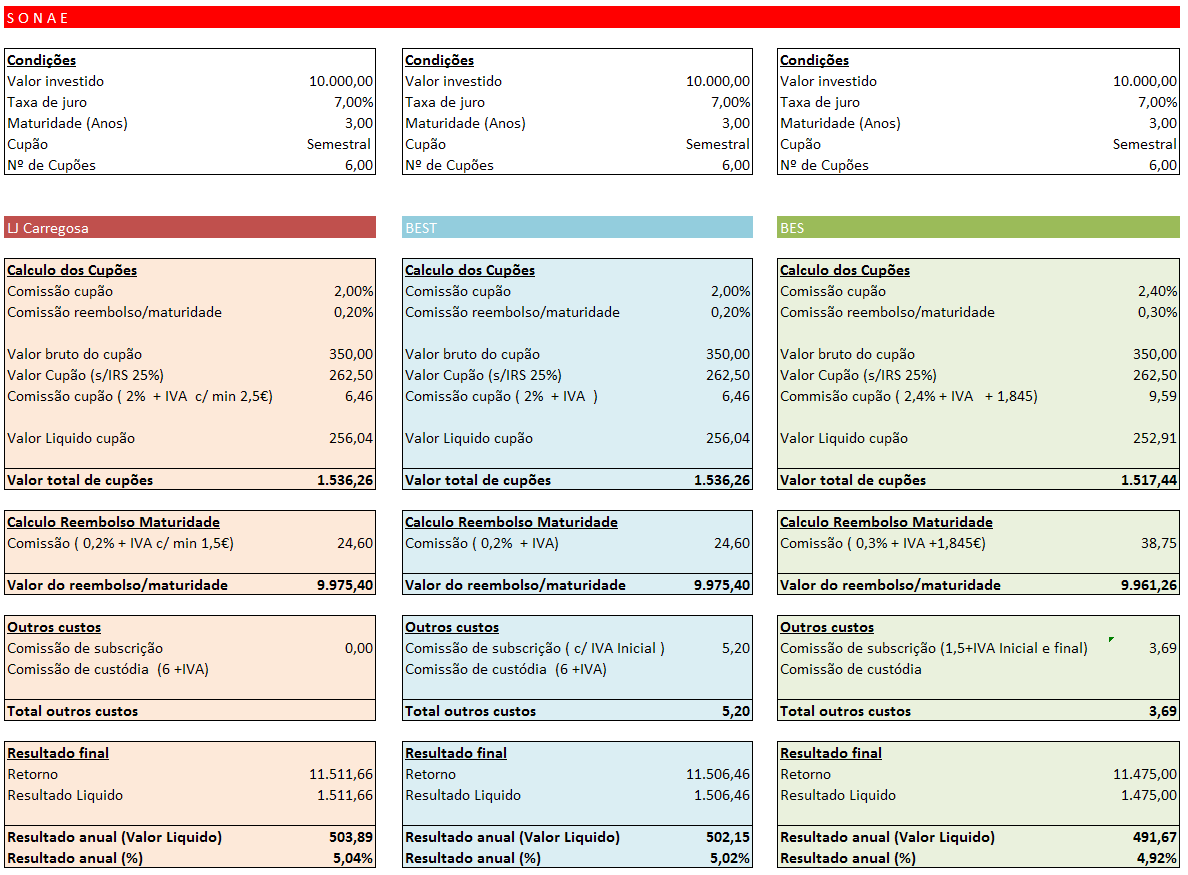Screen dimensions: 1188x875
Task: Click BES Valor do reembolso/maturidade 9.961,26
Action: tap(1149, 585)
